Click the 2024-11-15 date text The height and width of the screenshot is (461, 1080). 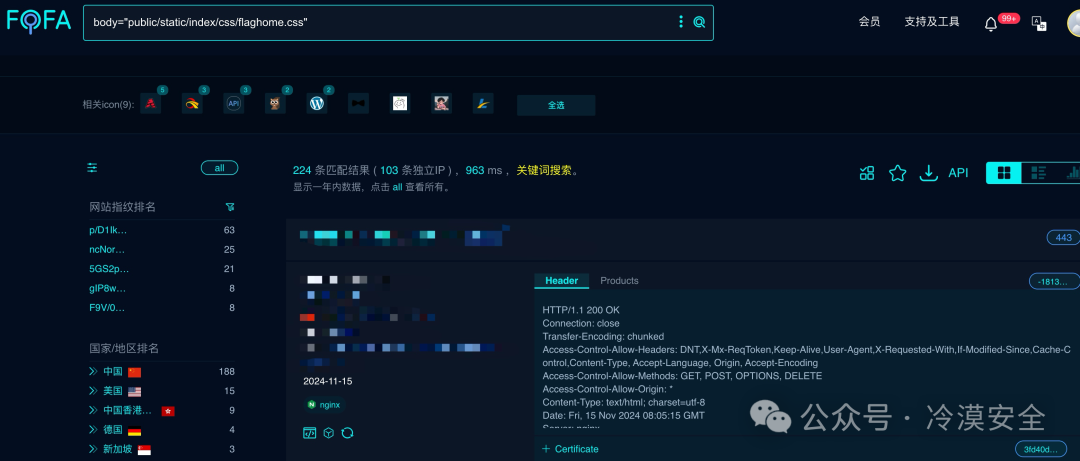[x=328, y=381]
